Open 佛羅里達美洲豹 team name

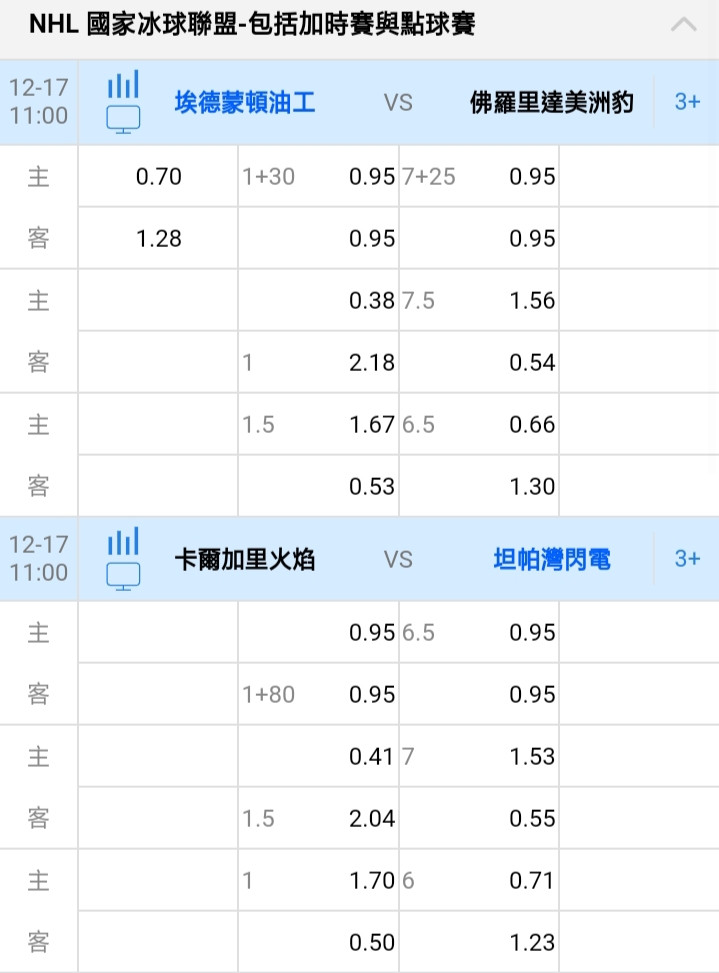[x=552, y=102]
